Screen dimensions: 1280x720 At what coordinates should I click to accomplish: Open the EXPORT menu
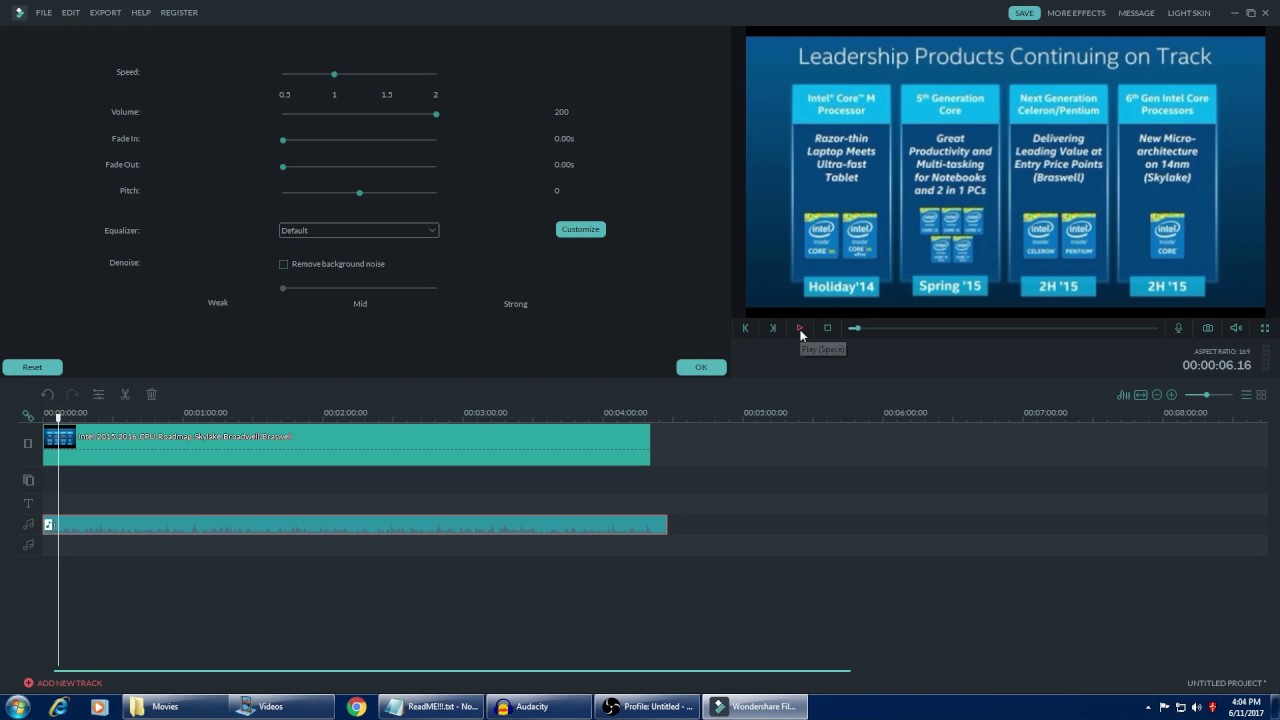pos(105,13)
